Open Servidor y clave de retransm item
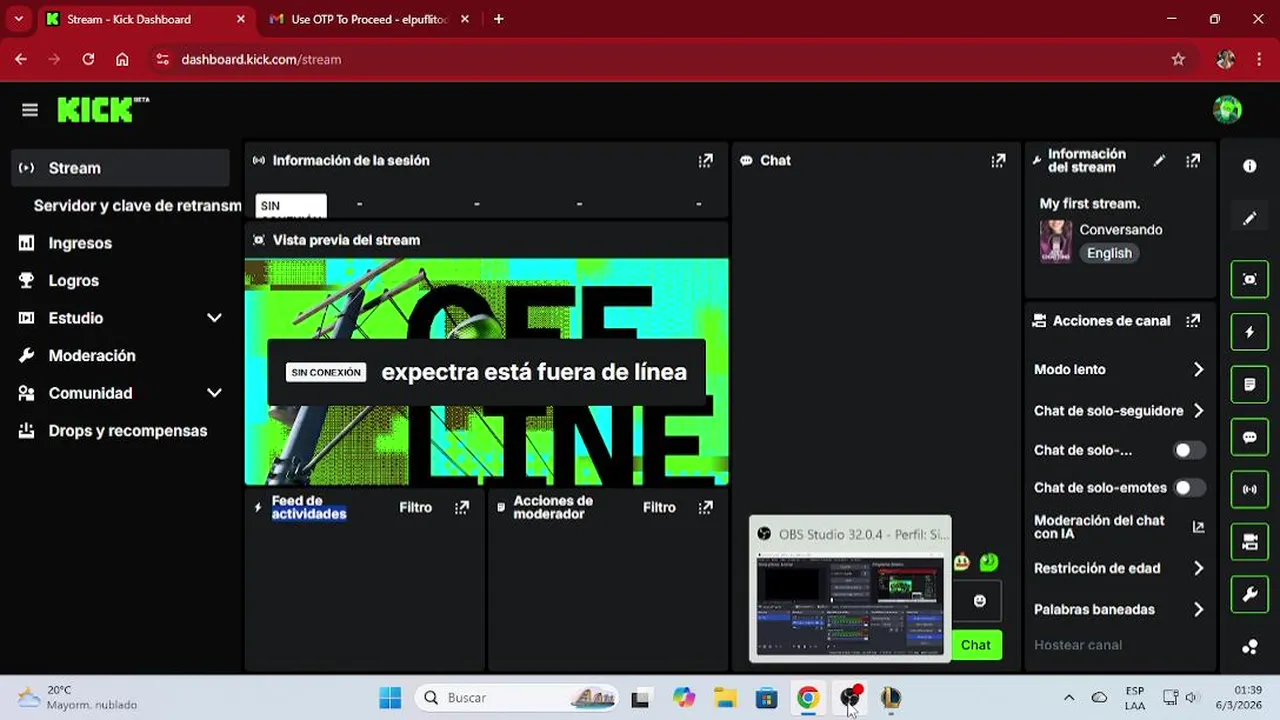This screenshot has width=1280, height=720. (137, 206)
